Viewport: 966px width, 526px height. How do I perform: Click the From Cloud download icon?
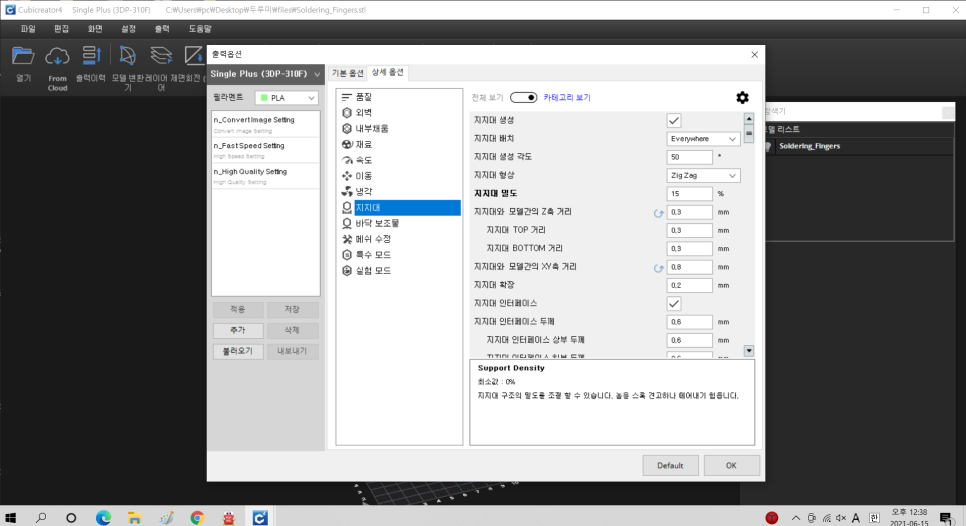pos(57,56)
